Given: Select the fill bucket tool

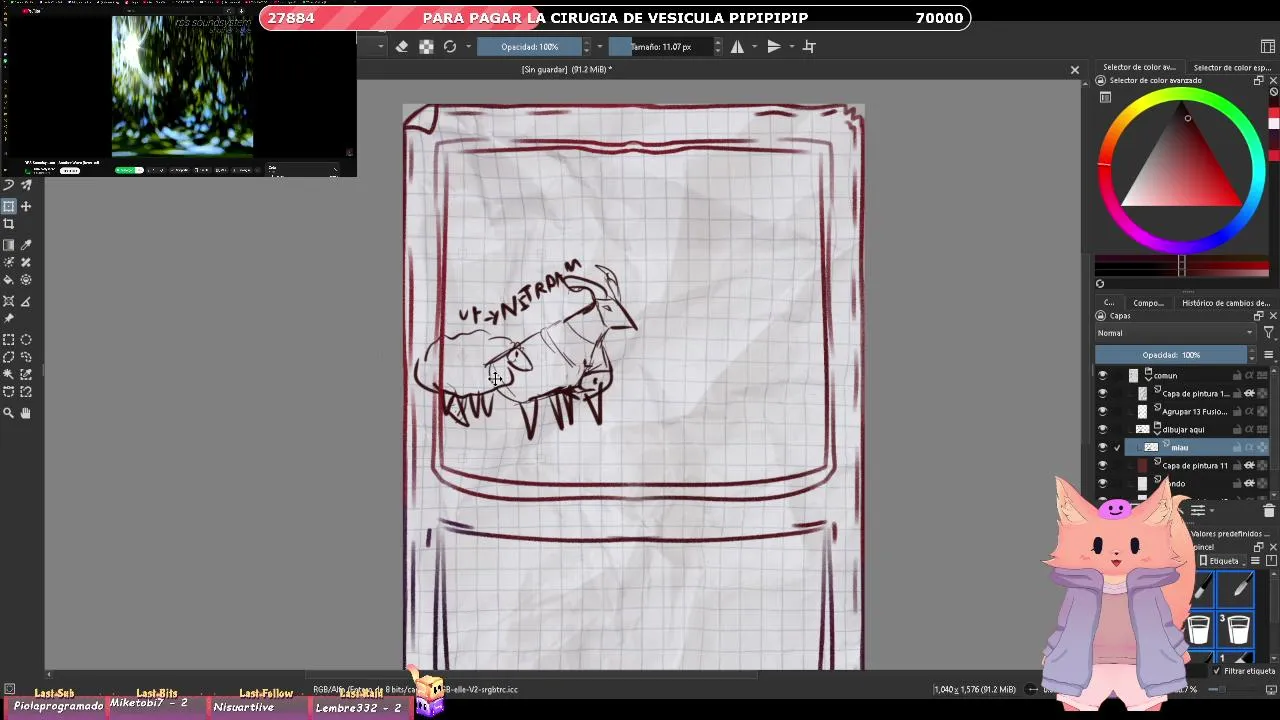Looking at the screenshot, I should pyautogui.click(x=8, y=280).
